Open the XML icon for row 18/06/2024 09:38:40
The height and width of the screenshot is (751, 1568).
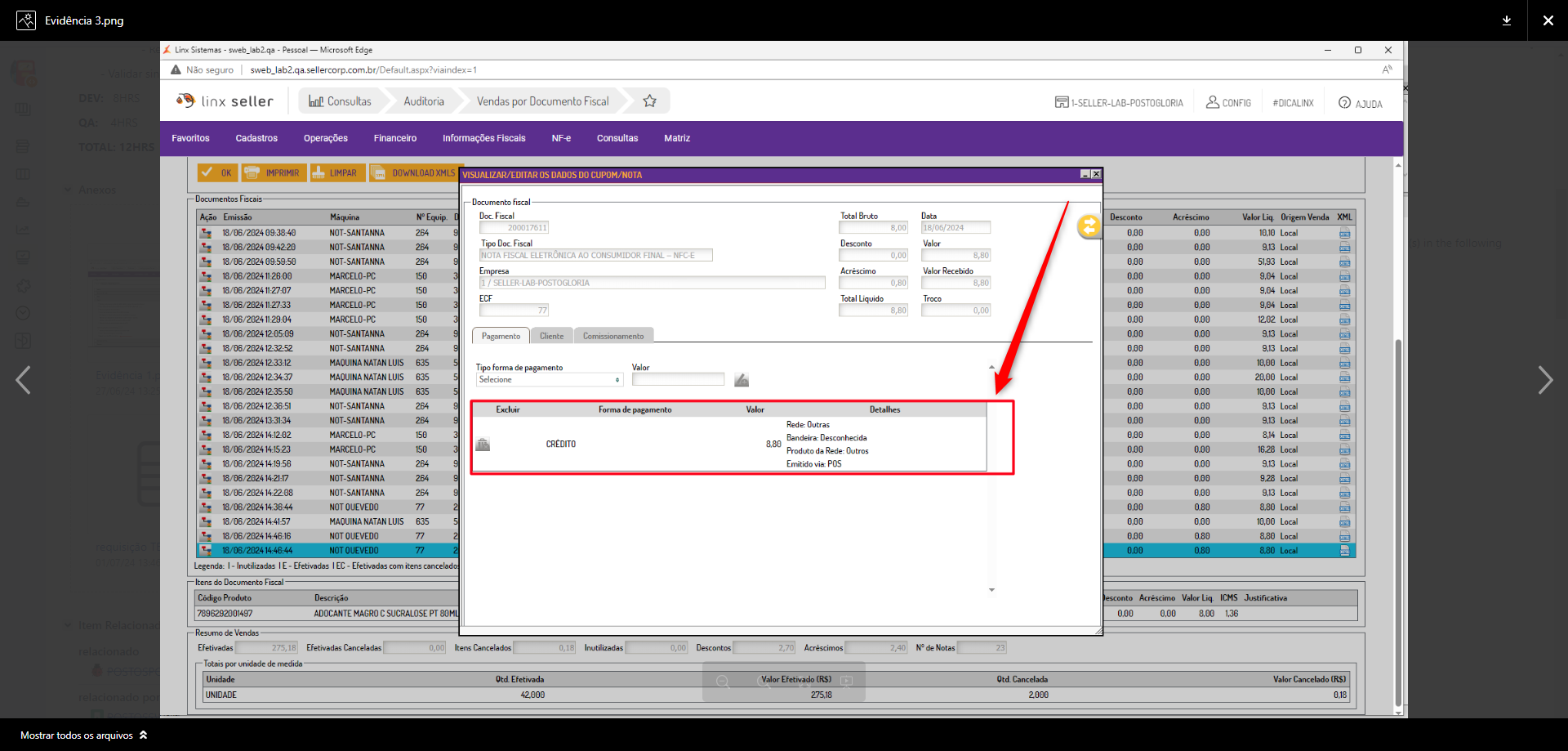tap(1344, 234)
